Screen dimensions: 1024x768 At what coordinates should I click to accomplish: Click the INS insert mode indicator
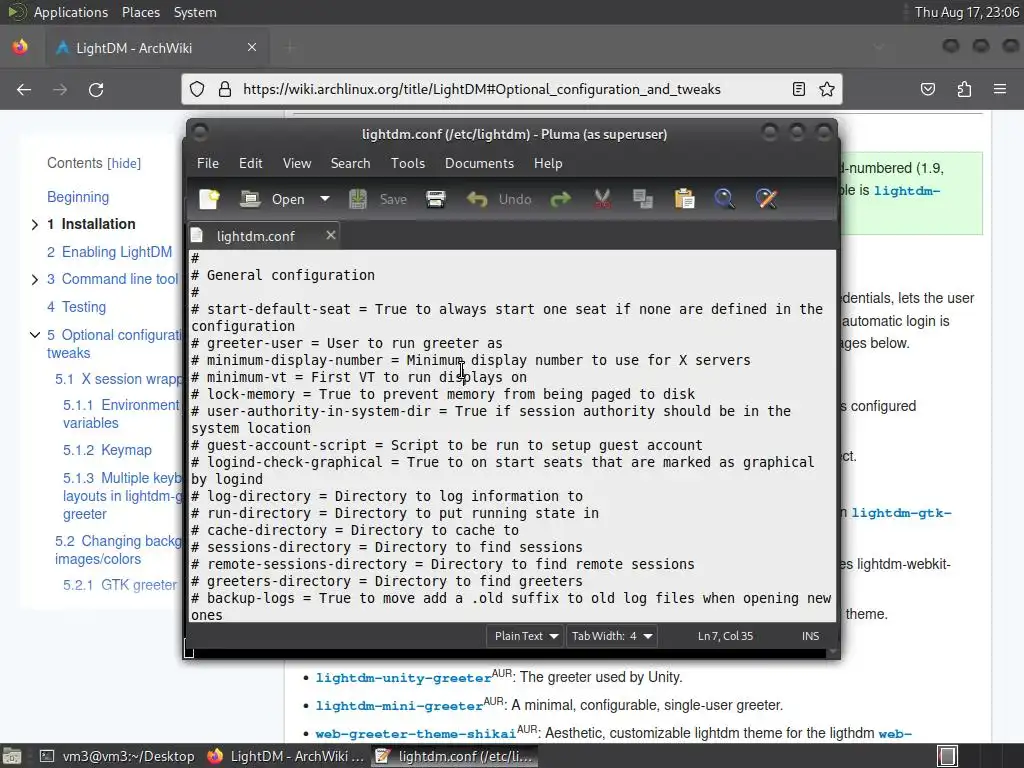pyautogui.click(x=810, y=635)
